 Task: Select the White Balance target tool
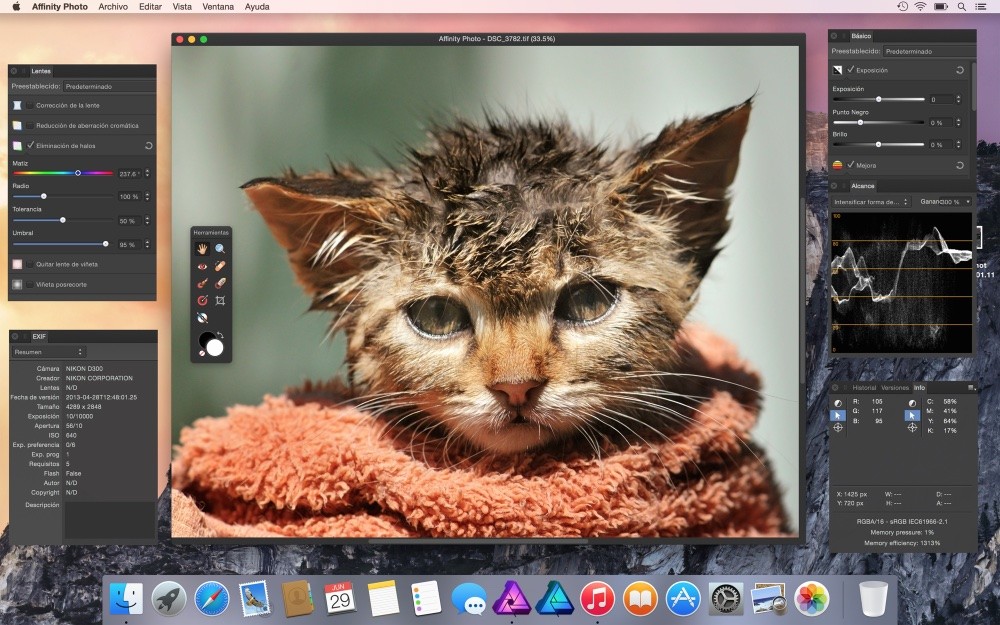click(x=202, y=317)
